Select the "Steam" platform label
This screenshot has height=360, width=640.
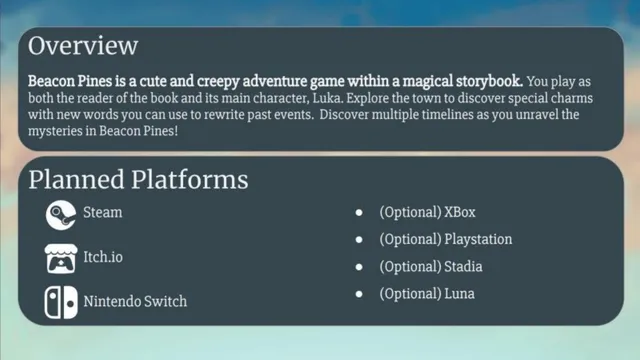(x=102, y=212)
